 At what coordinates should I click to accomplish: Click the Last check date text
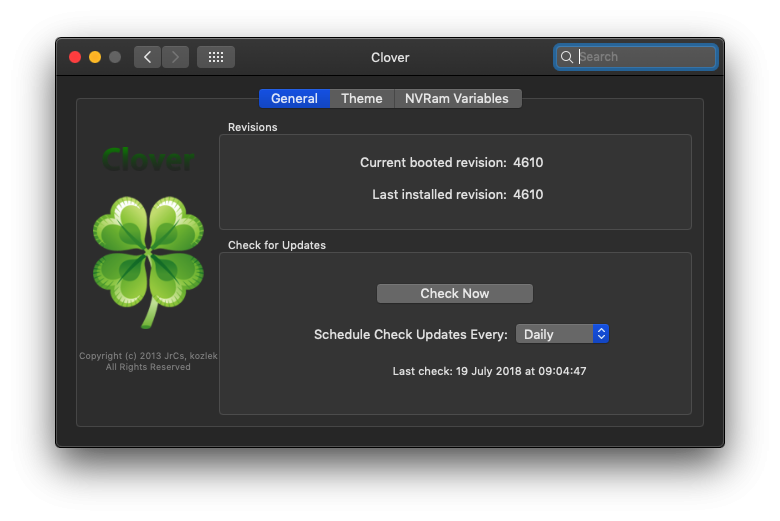pos(489,371)
